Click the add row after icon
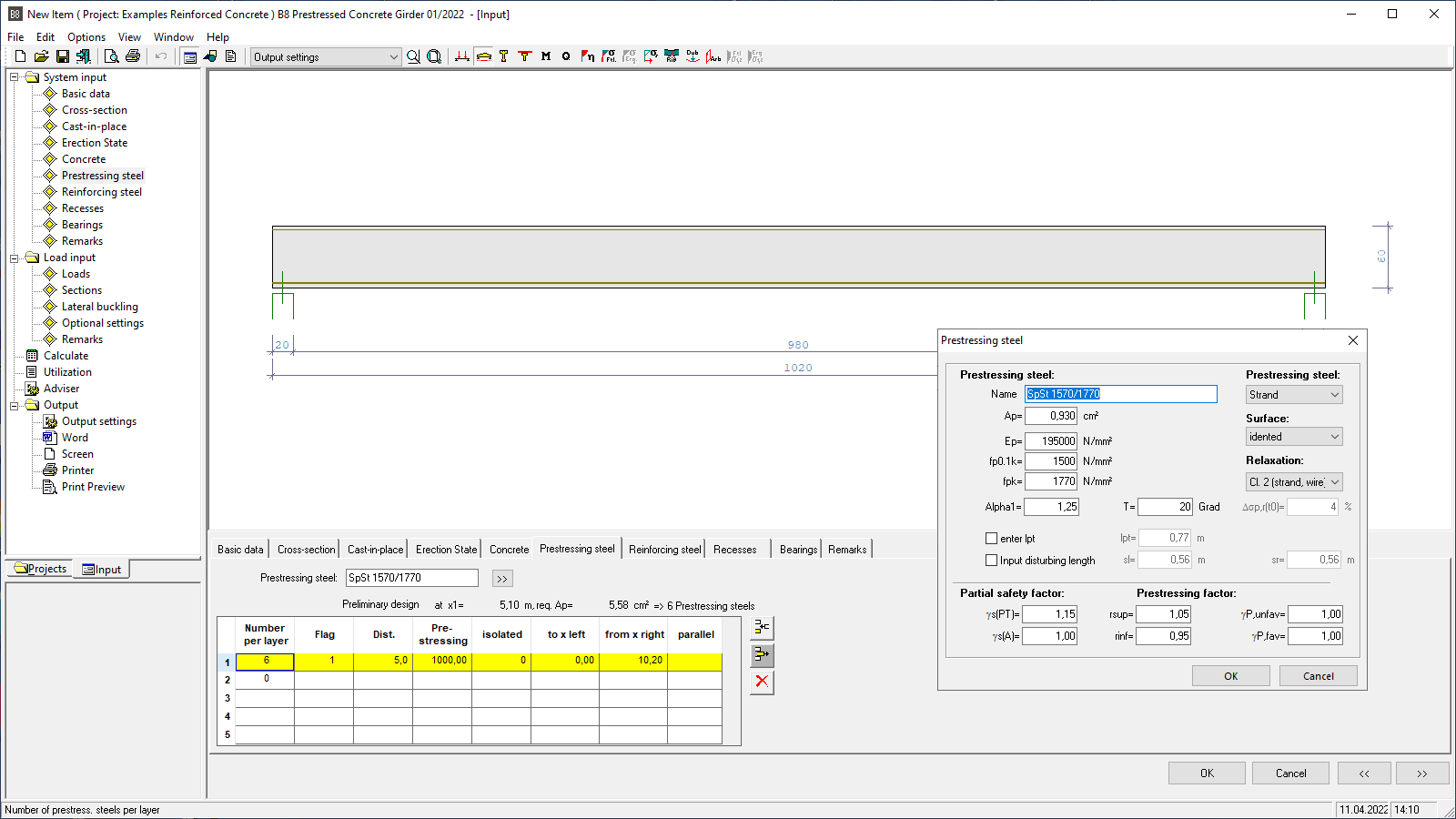 click(762, 654)
